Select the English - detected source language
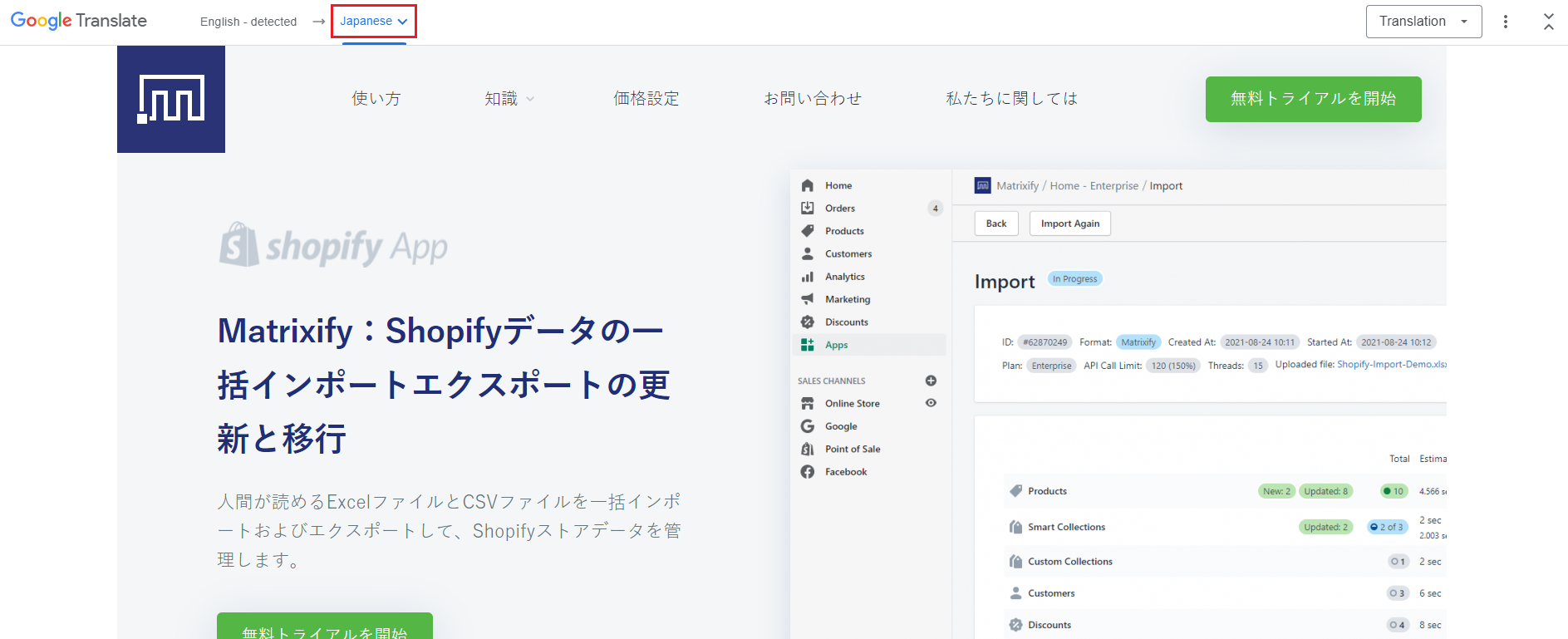 [x=248, y=22]
